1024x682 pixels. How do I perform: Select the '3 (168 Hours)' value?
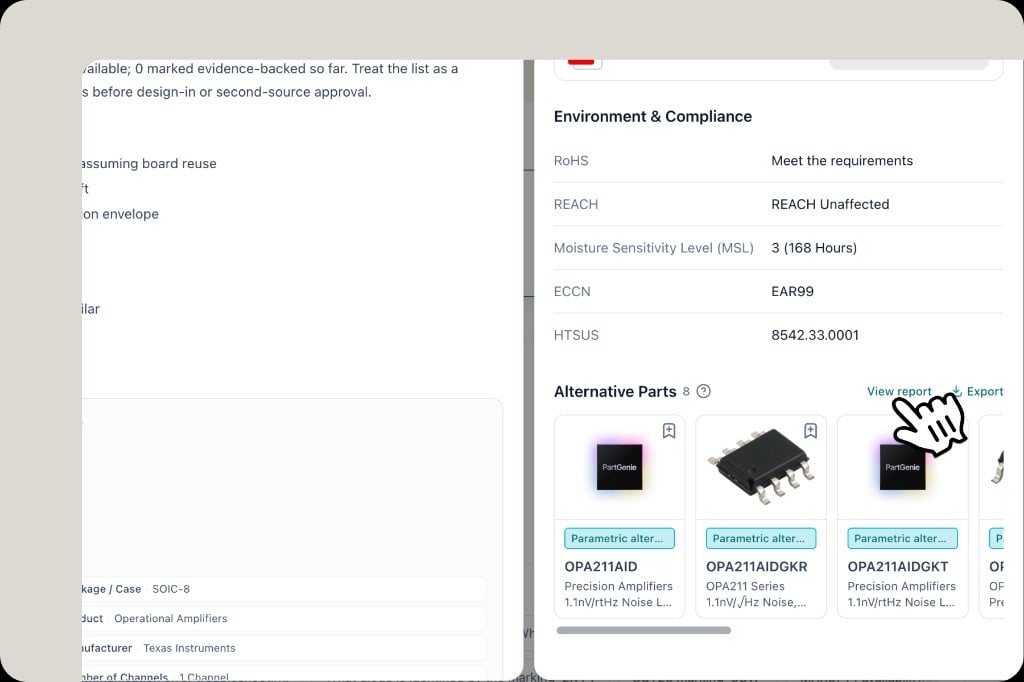tap(814, 248)
